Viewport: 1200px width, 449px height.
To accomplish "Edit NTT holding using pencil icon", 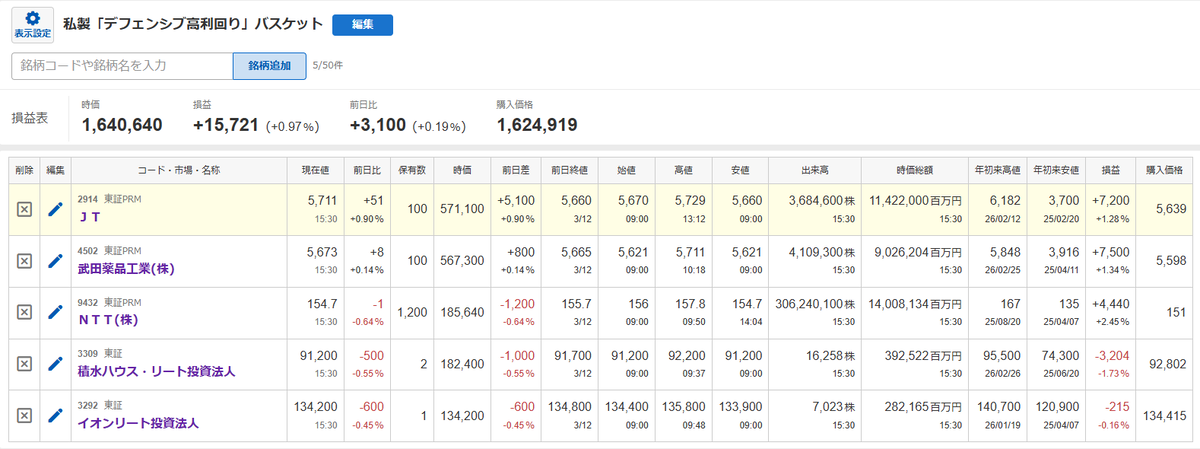I will coord(56,311).
